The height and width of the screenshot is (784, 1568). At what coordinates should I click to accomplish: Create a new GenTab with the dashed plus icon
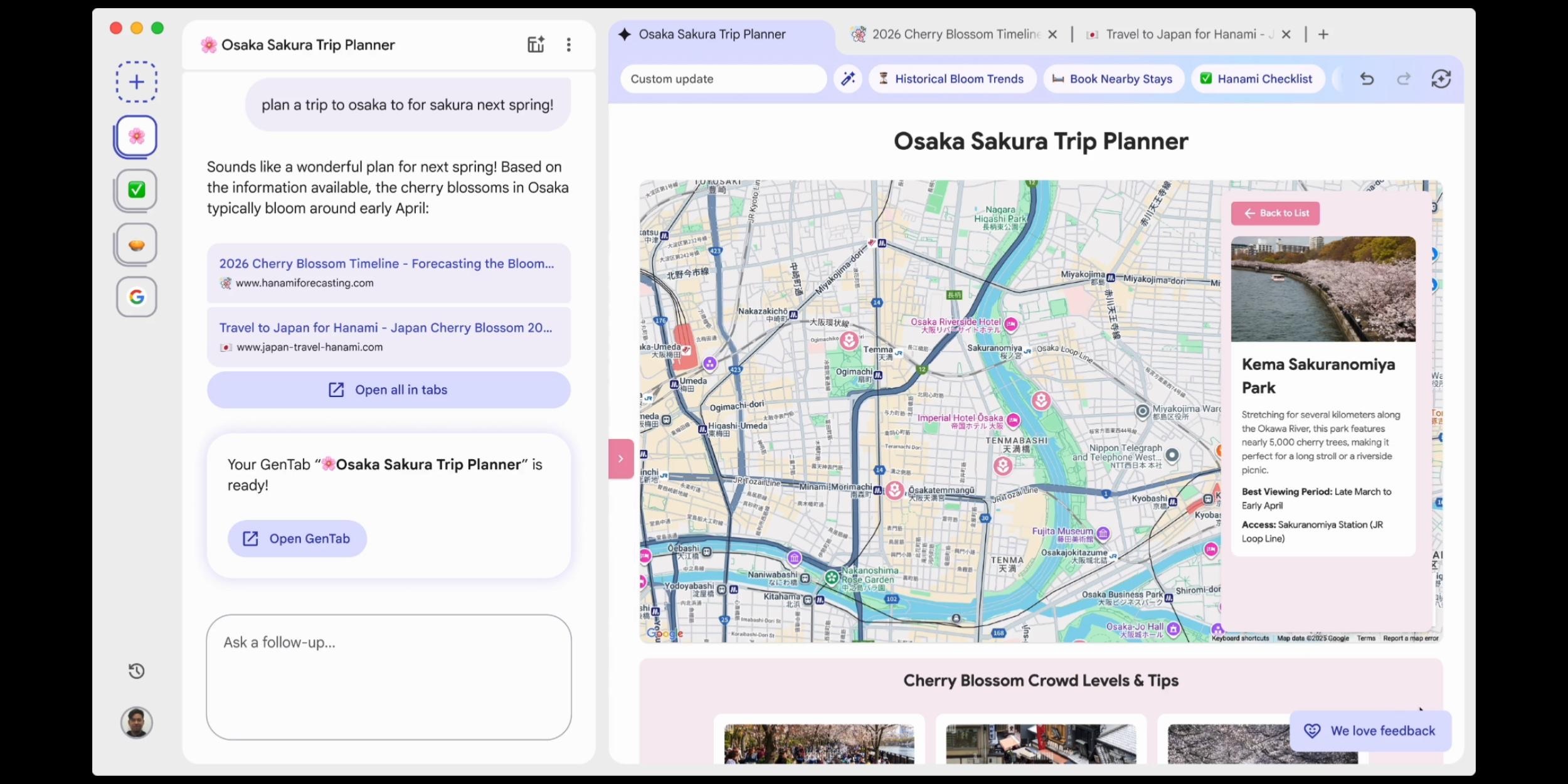tap(135, 82)
